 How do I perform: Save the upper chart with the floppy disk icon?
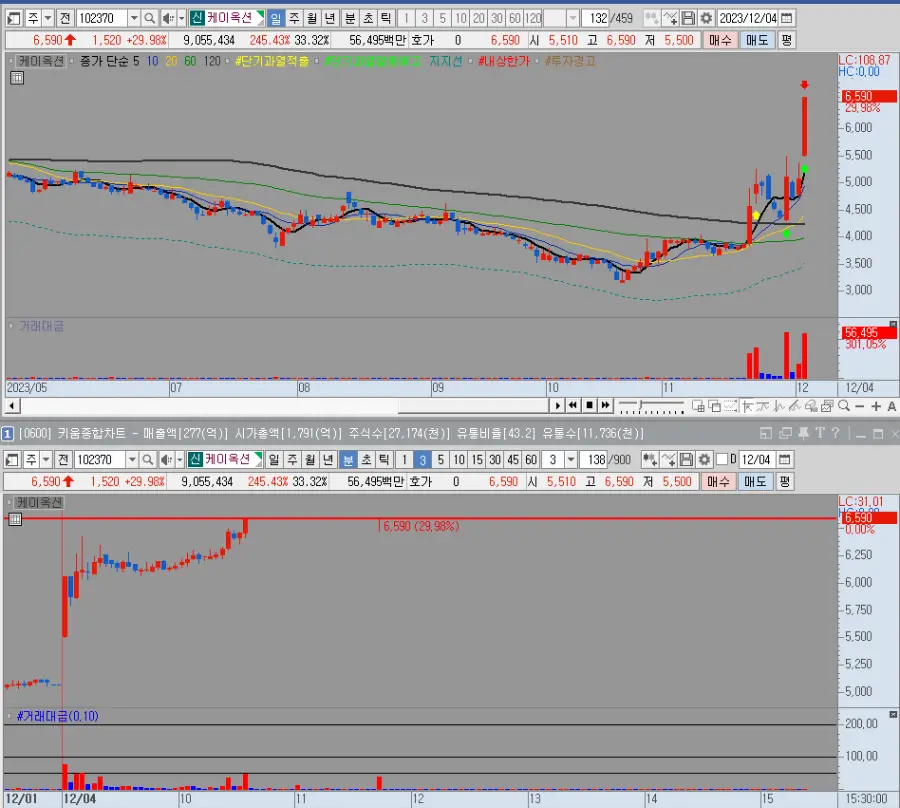[x=688, y=18]
